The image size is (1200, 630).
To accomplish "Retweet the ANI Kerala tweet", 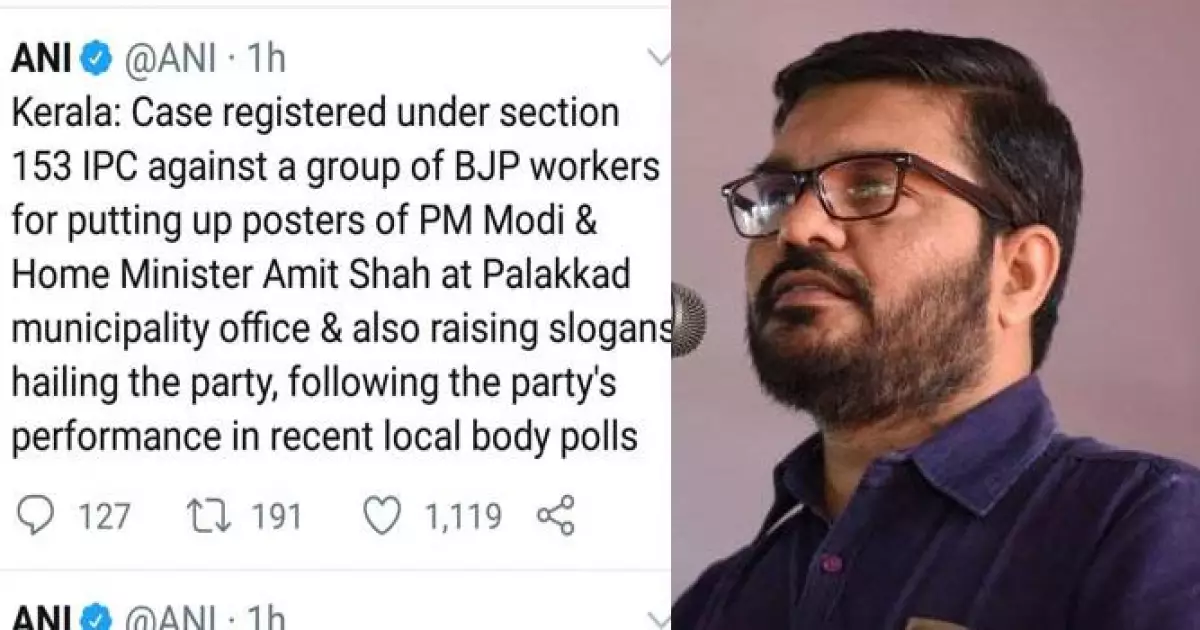I will pyautogui.click(x=209, y=516).
